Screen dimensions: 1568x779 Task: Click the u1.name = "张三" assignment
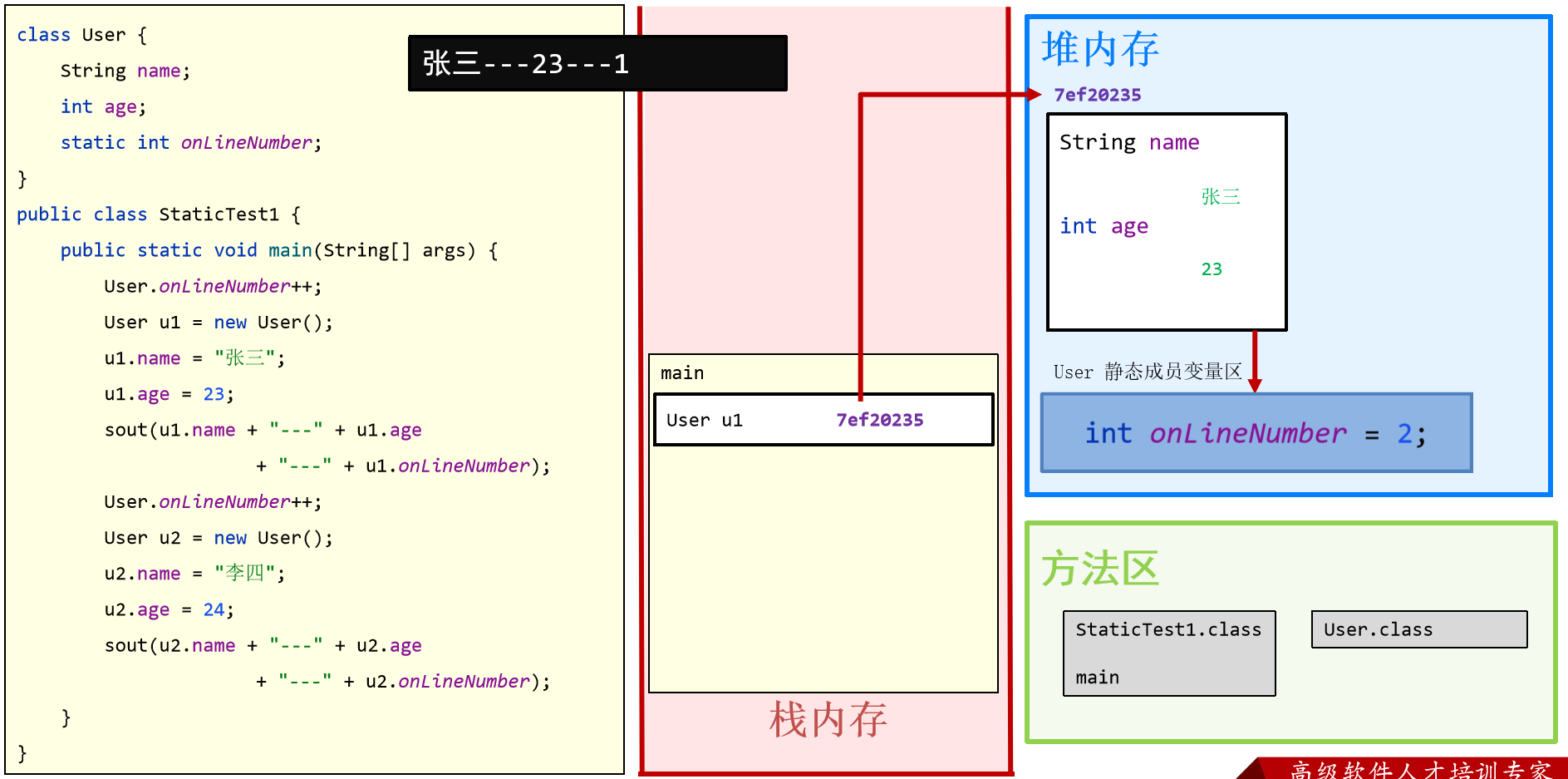coord(194,358)
